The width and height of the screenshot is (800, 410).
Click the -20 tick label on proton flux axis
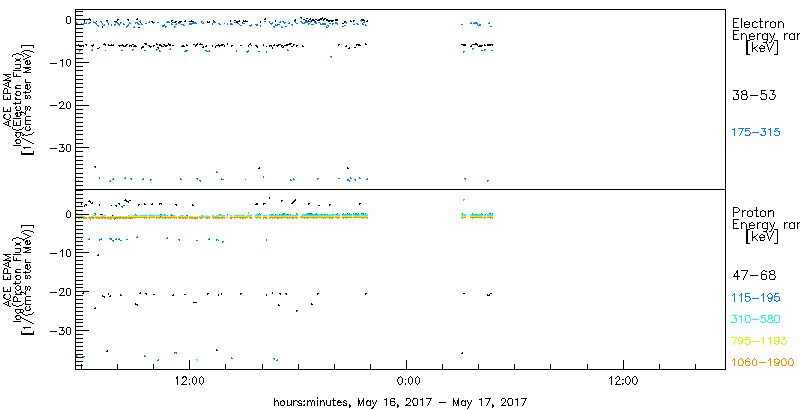(63, 292)
